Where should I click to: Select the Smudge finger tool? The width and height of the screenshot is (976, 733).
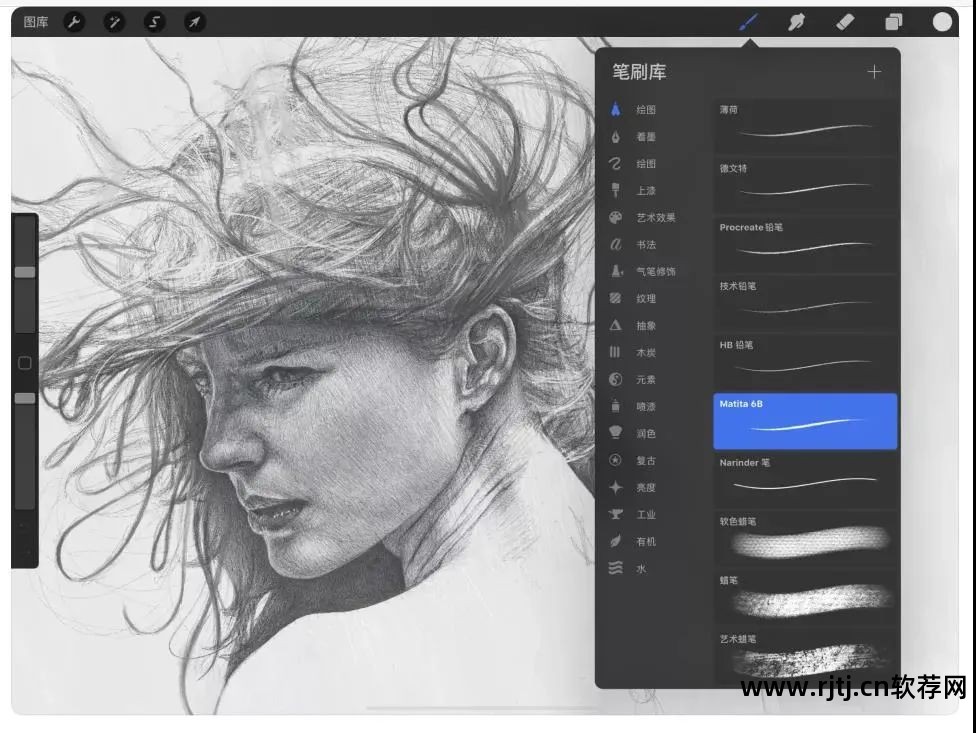(796, 21)
